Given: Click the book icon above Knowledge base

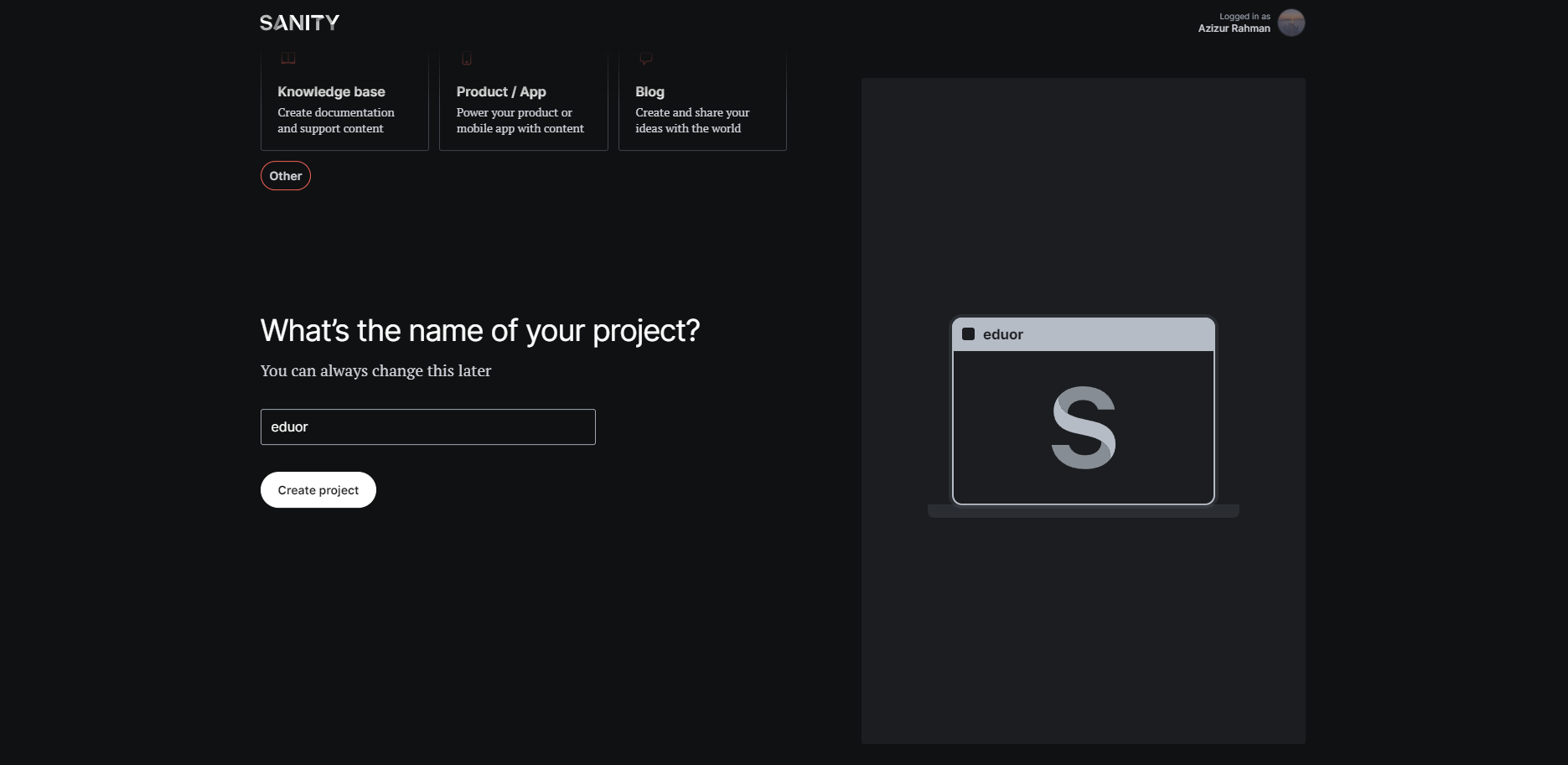Looking at the screenshot, I should [x=287, y=59].
